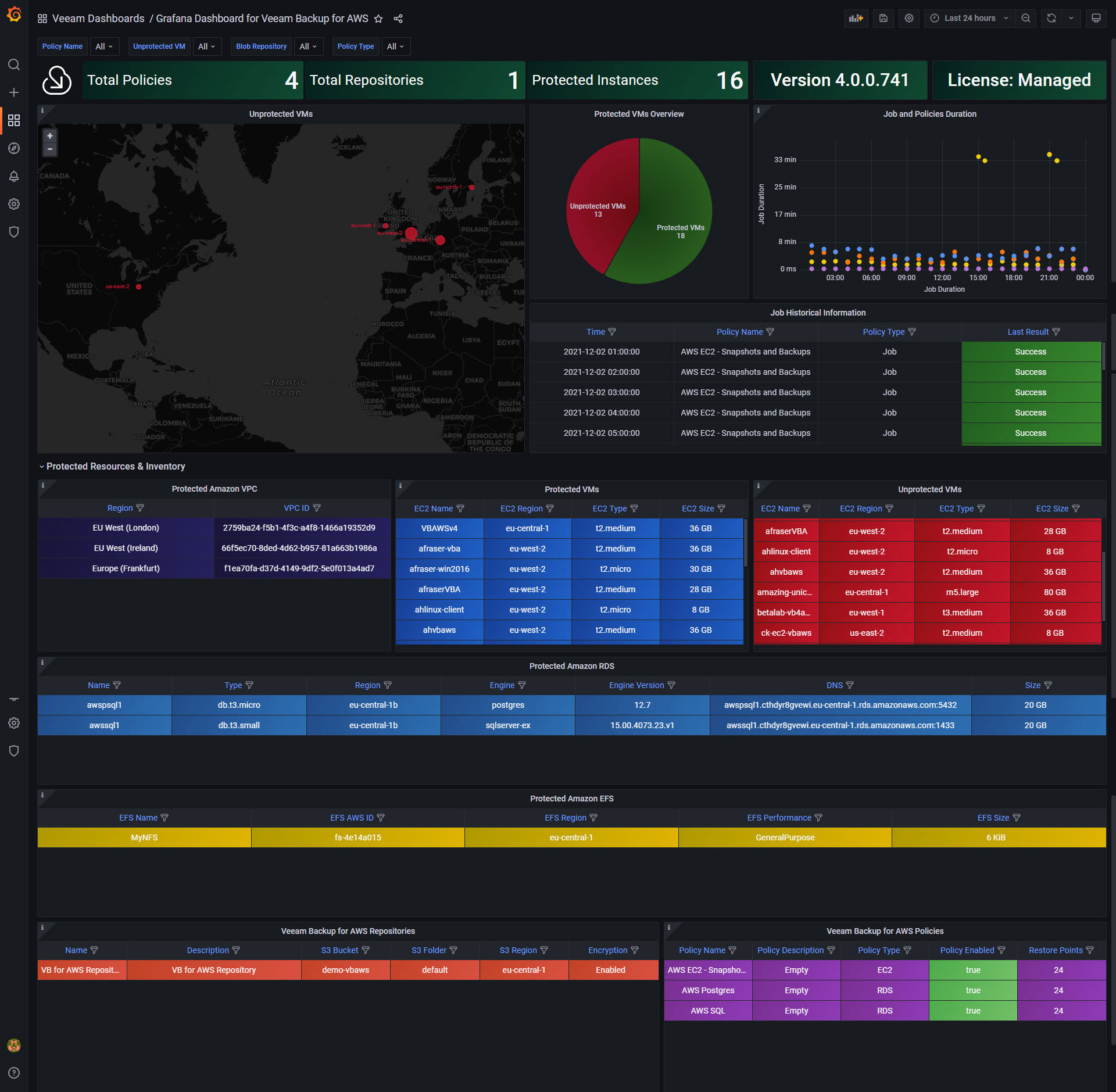
Task: Open the Alerting bell icon
Action: pyautogui.click(x=14, y=176)
